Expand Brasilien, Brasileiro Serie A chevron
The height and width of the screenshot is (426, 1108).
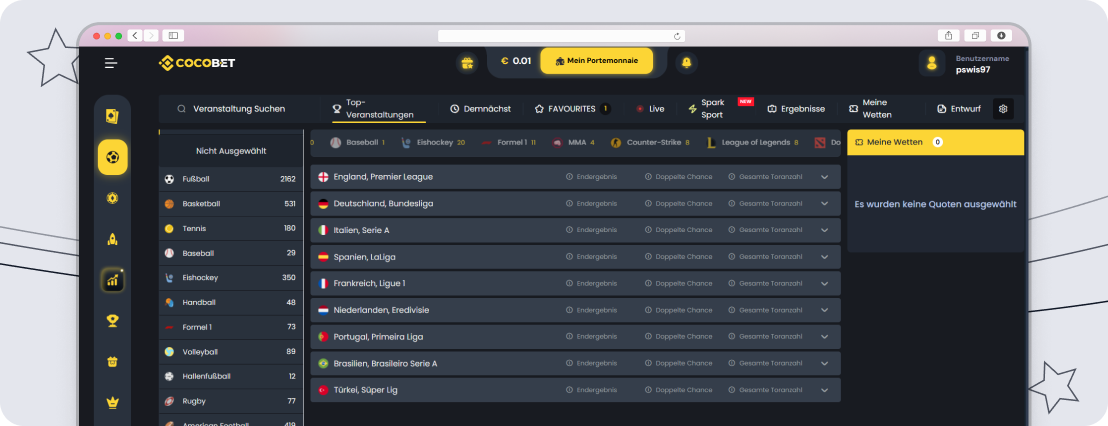[824, 363]
